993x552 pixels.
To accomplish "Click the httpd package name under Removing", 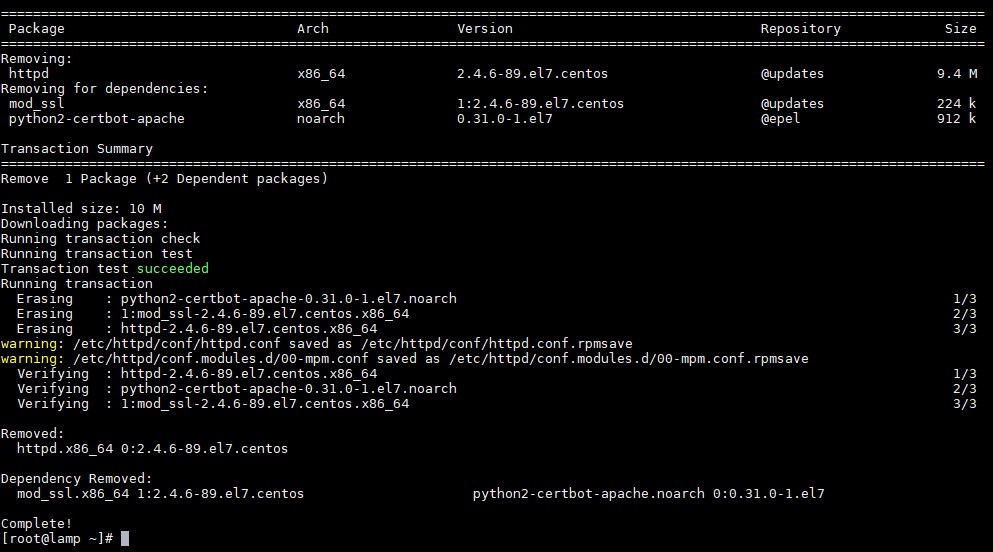I will point(28,73).
